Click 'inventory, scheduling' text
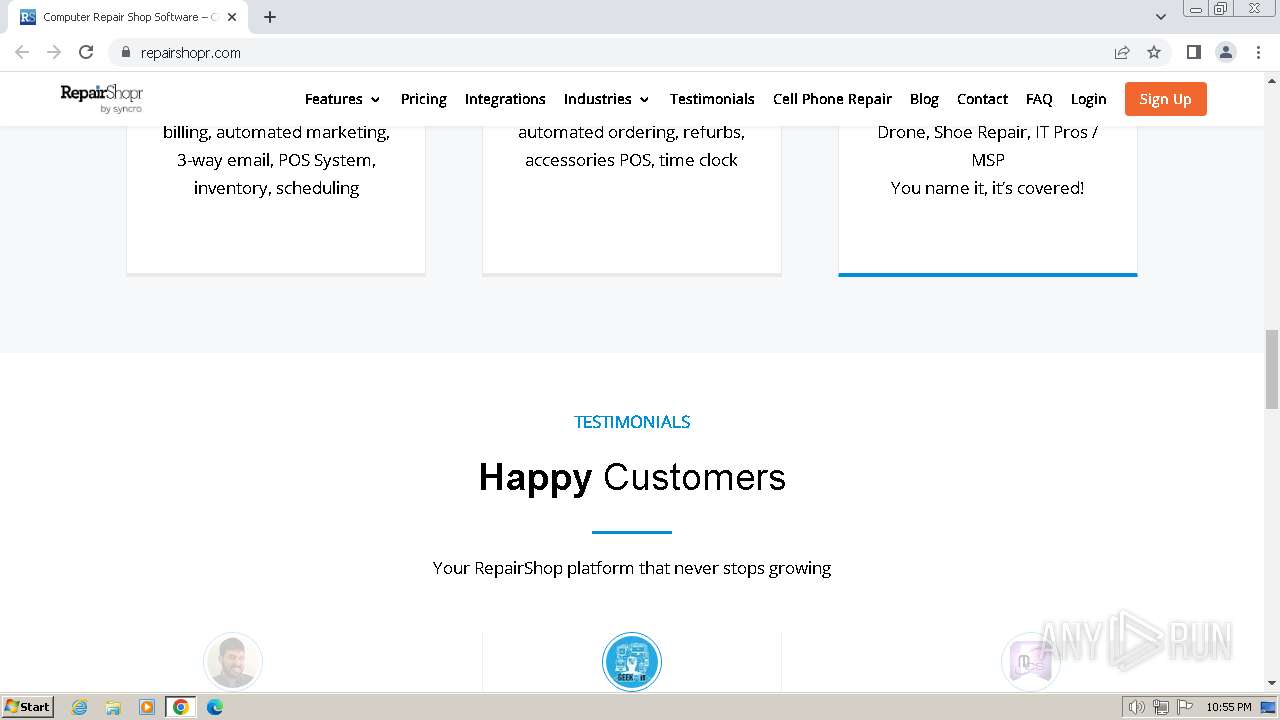 (276, 188)
